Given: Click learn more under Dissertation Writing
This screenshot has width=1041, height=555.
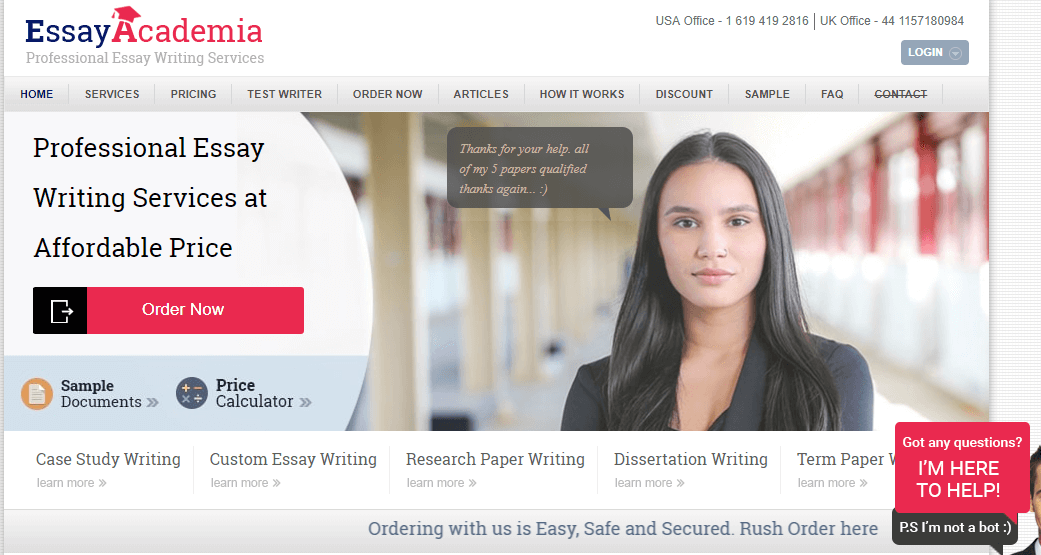Looking at the screenshot, I should pos(649,483).
